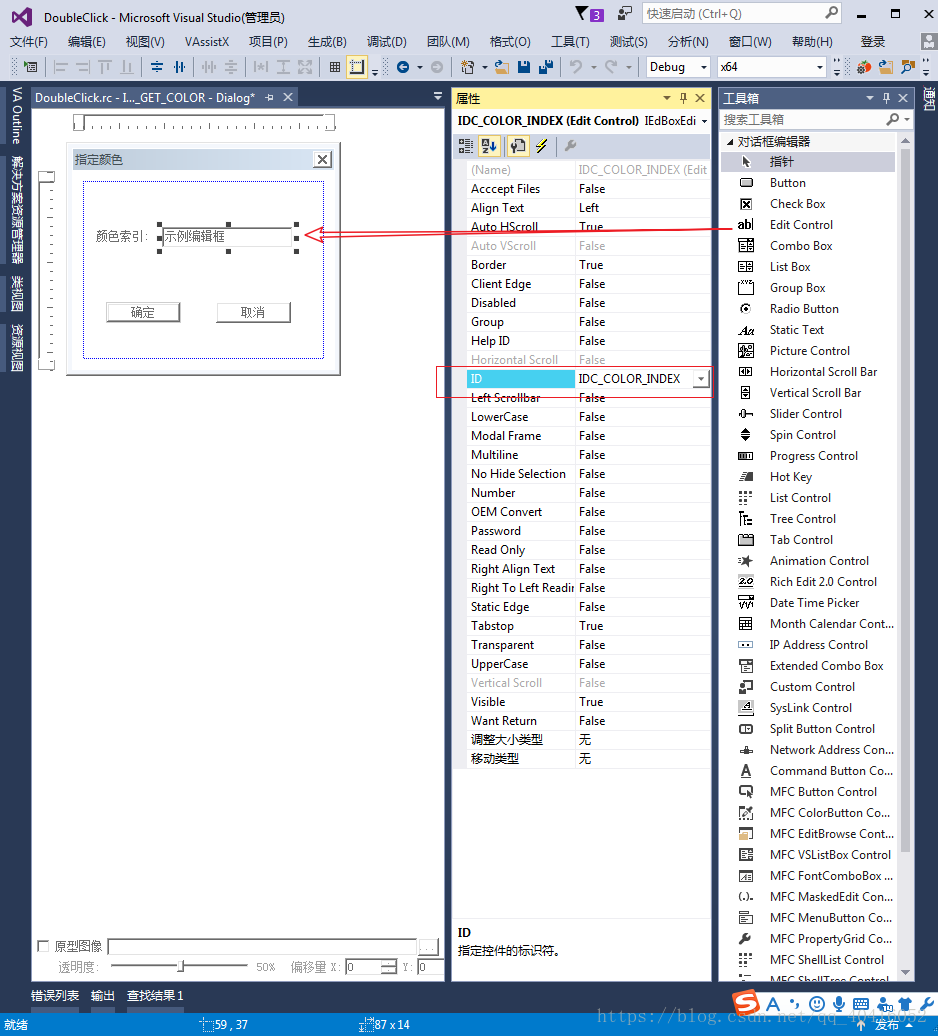This screenshot has width=938, height=1036.
Task: Open the VAssistX menu
Action: 207,42
